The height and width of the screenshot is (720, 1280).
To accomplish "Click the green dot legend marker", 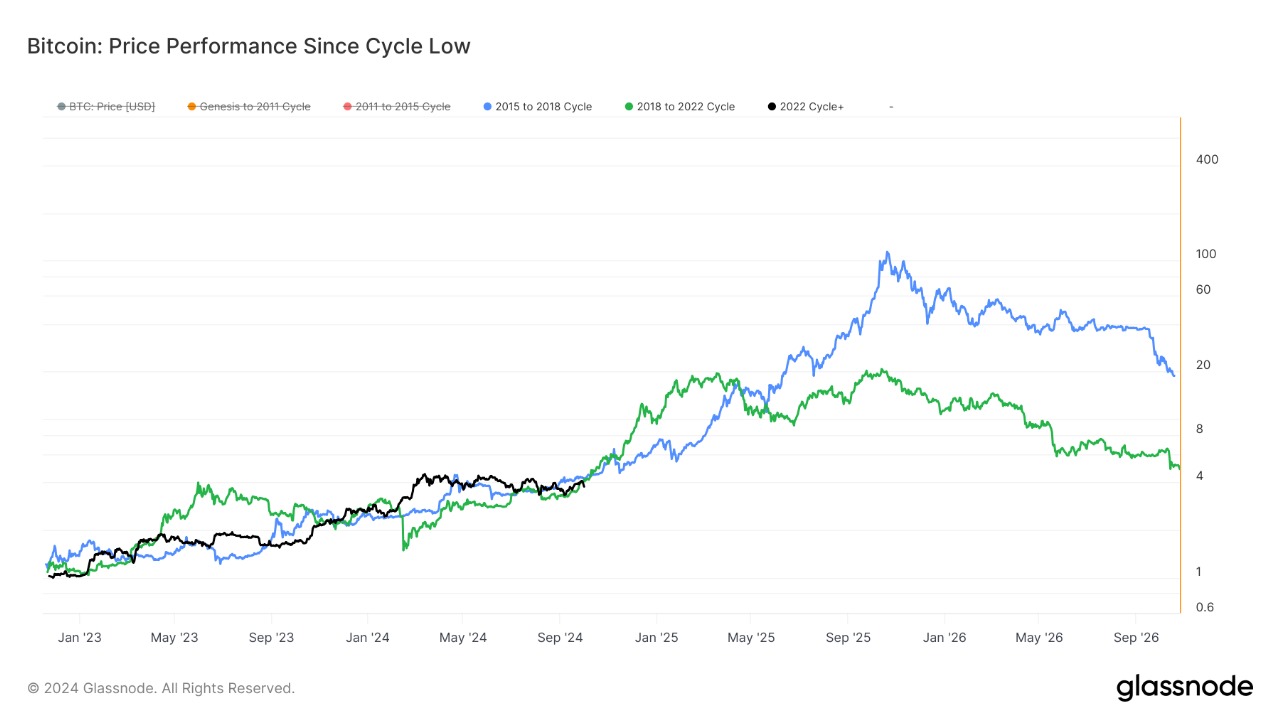I will (629, 106).
